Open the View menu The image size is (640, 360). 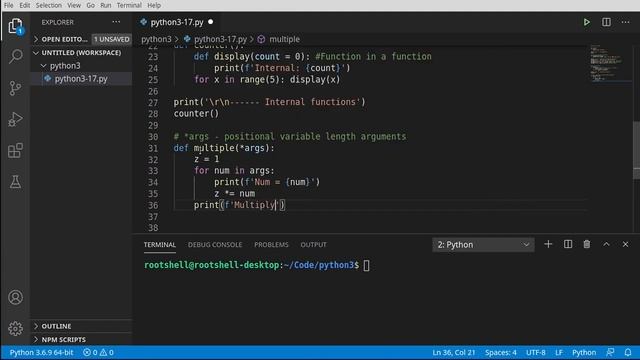74,5
